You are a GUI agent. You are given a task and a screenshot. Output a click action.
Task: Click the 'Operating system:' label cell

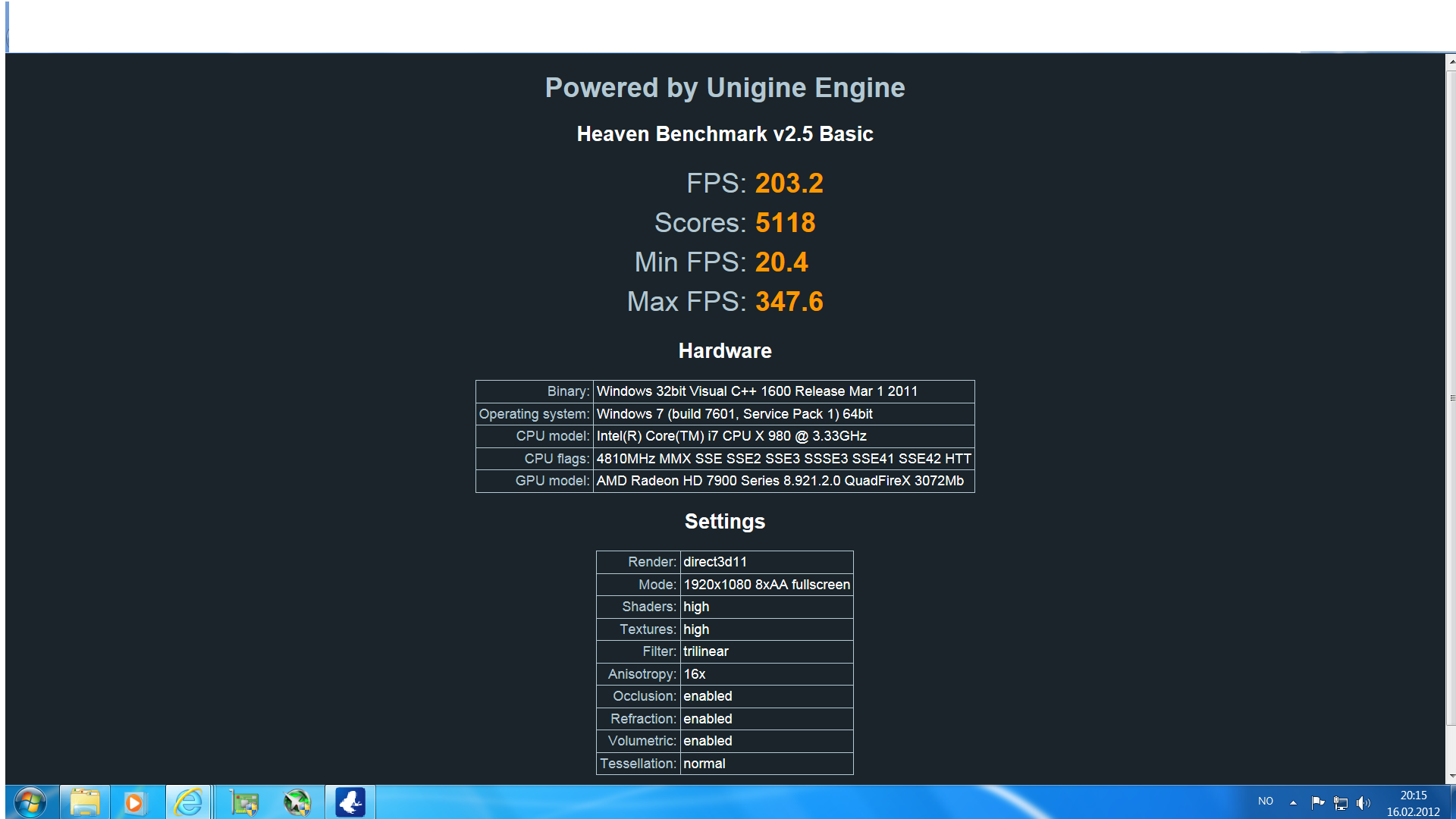tap(535, 414)
